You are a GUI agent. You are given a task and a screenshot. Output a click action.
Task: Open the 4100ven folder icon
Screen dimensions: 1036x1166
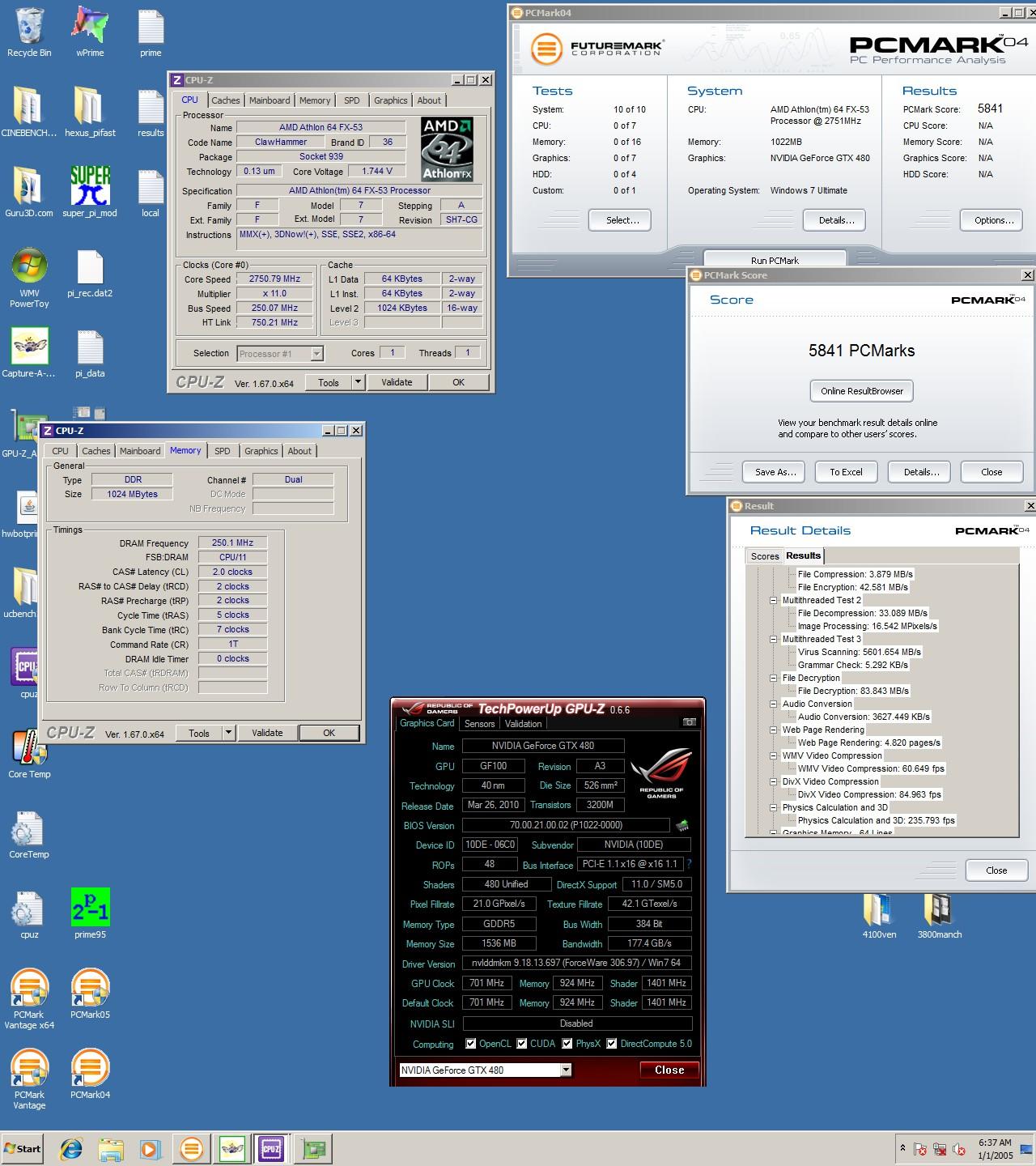pyautogui.click(x=879, y=915)
